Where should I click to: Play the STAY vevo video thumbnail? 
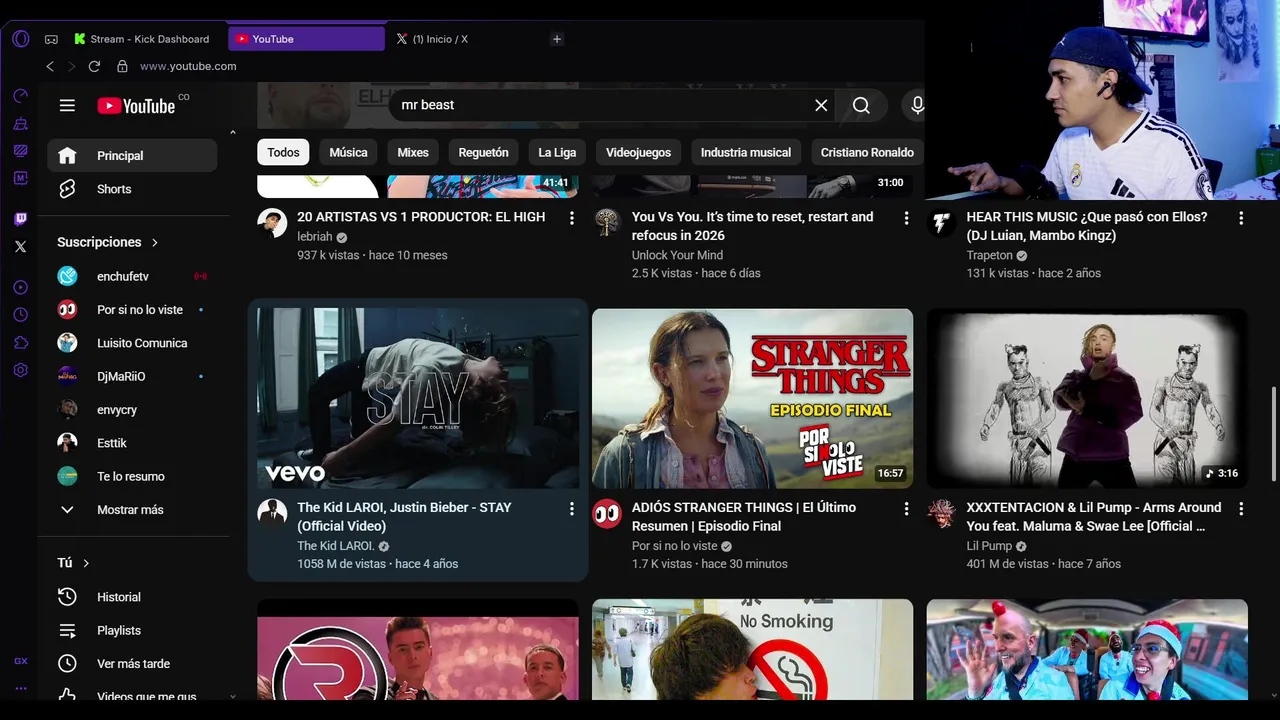click(x=418, y=398)
